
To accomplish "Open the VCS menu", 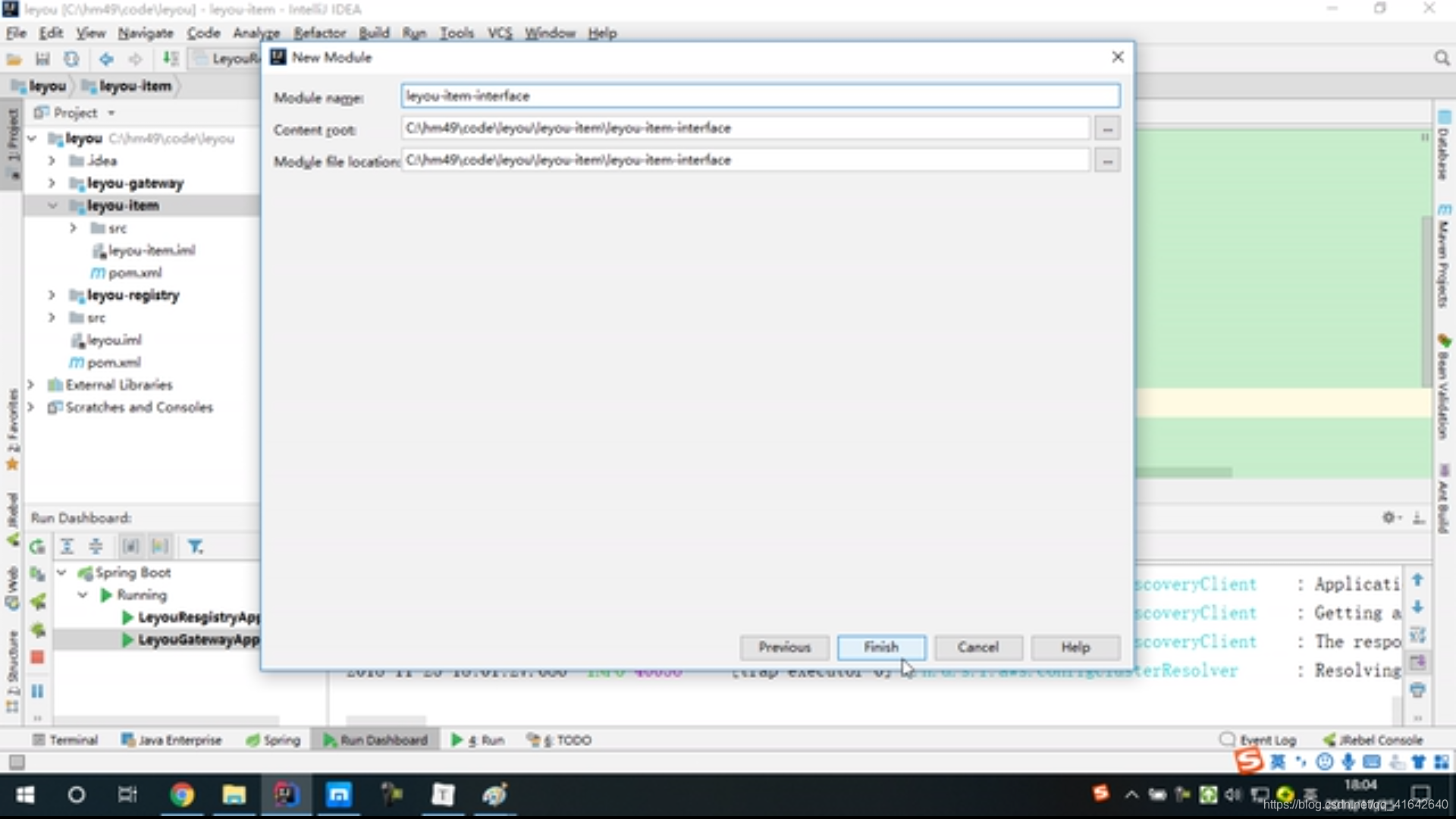I will tap(499, 33).
